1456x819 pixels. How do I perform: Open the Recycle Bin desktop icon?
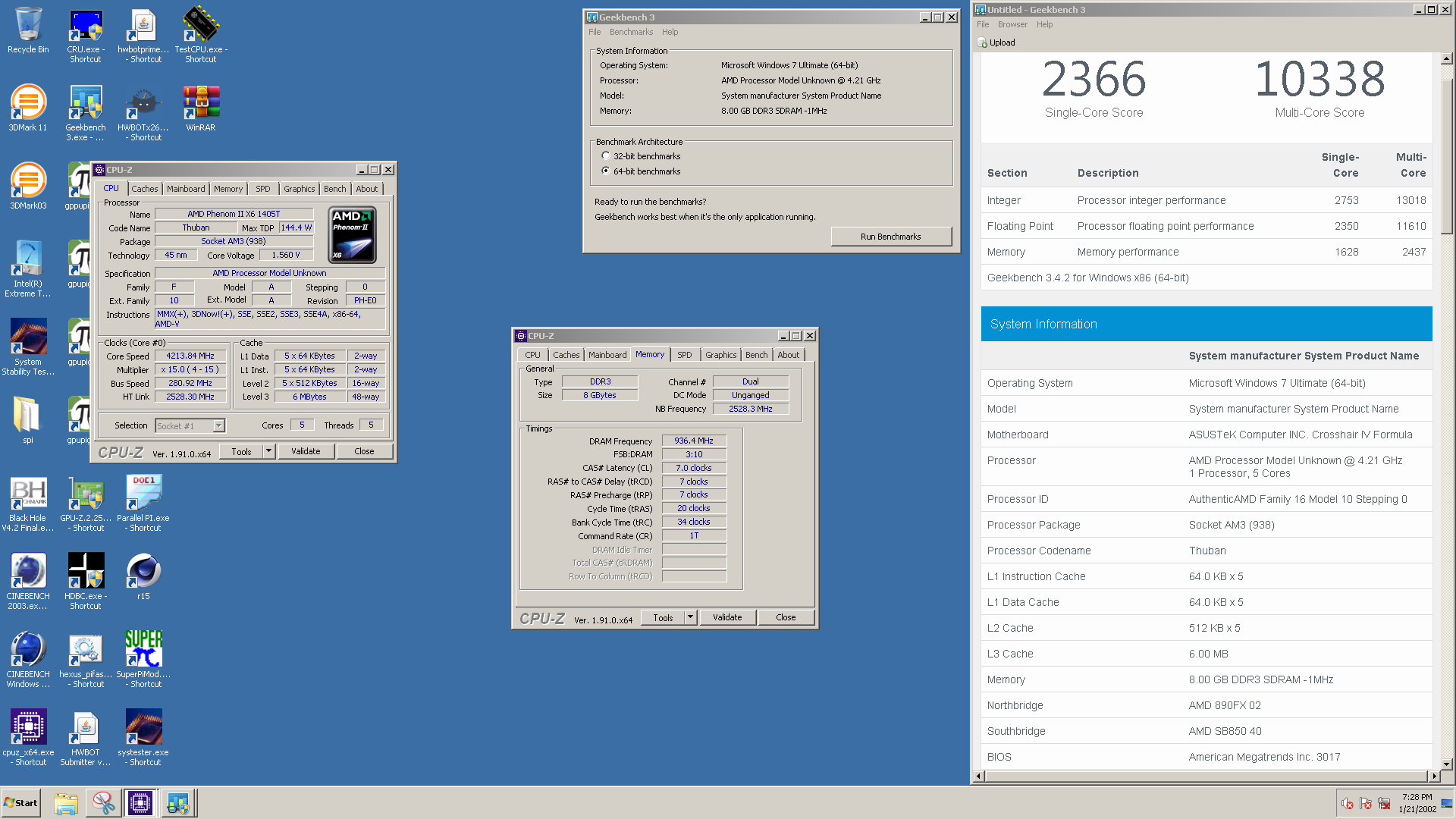[28, 30]
